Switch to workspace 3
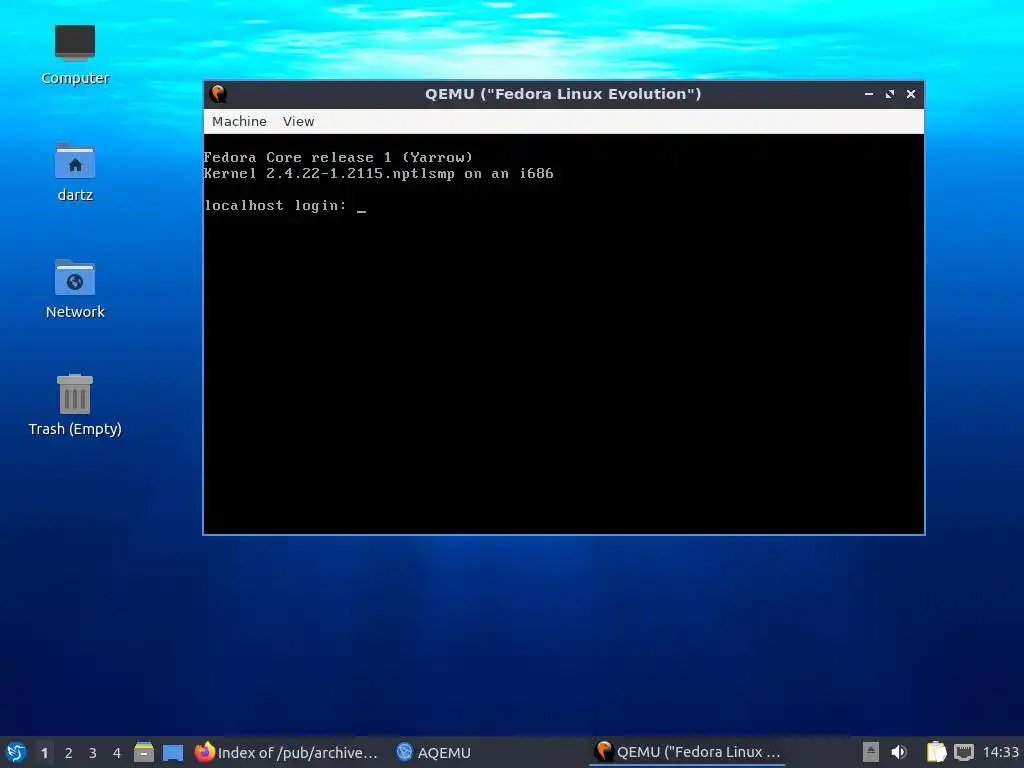The width and height of the screenshot is (1024, 768). [93, 753]
